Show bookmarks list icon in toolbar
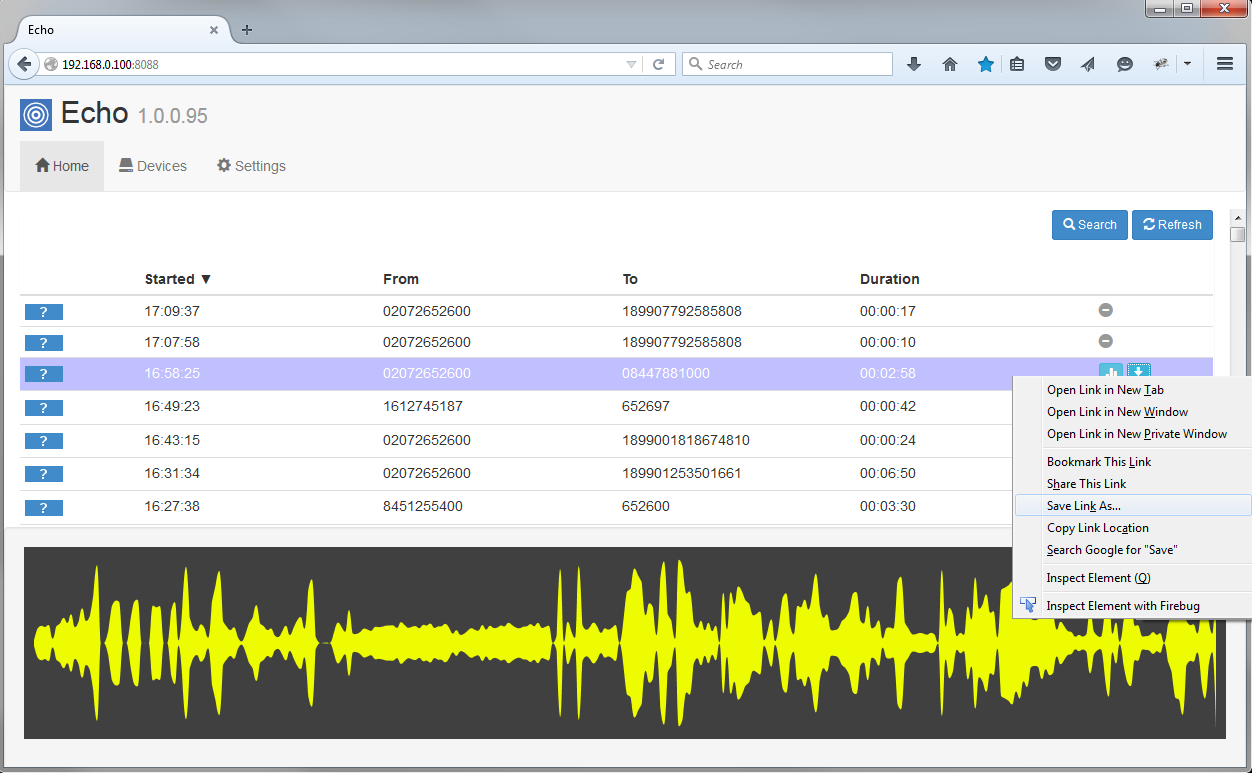The width and height of the screenshot is (1252, 773). 1017,64
